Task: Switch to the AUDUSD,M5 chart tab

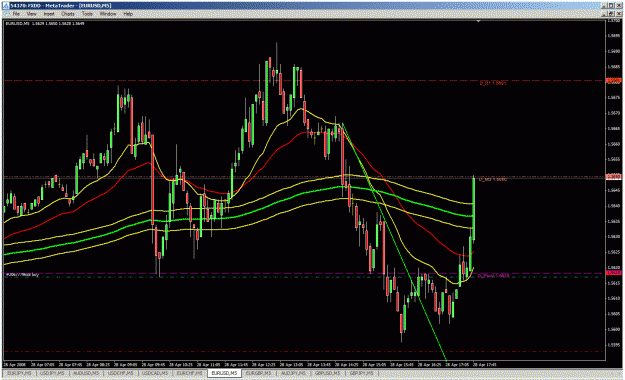Action: point(86,373)
